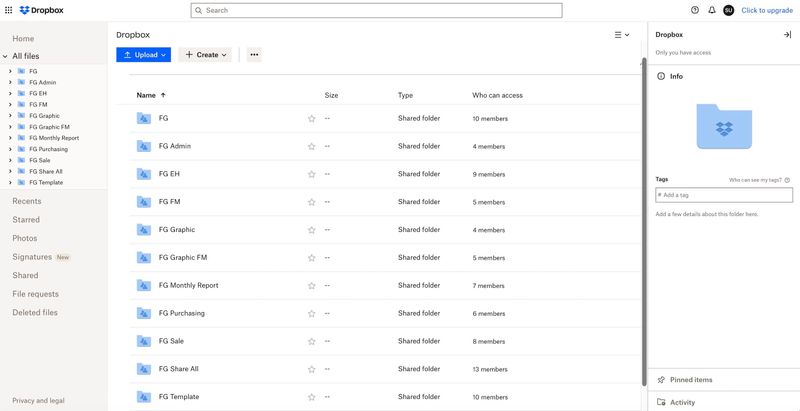Image resolution: width=800 pixels, height=411 pixels.
Task: Click the SU account avatar
Action: pos(728,10)
